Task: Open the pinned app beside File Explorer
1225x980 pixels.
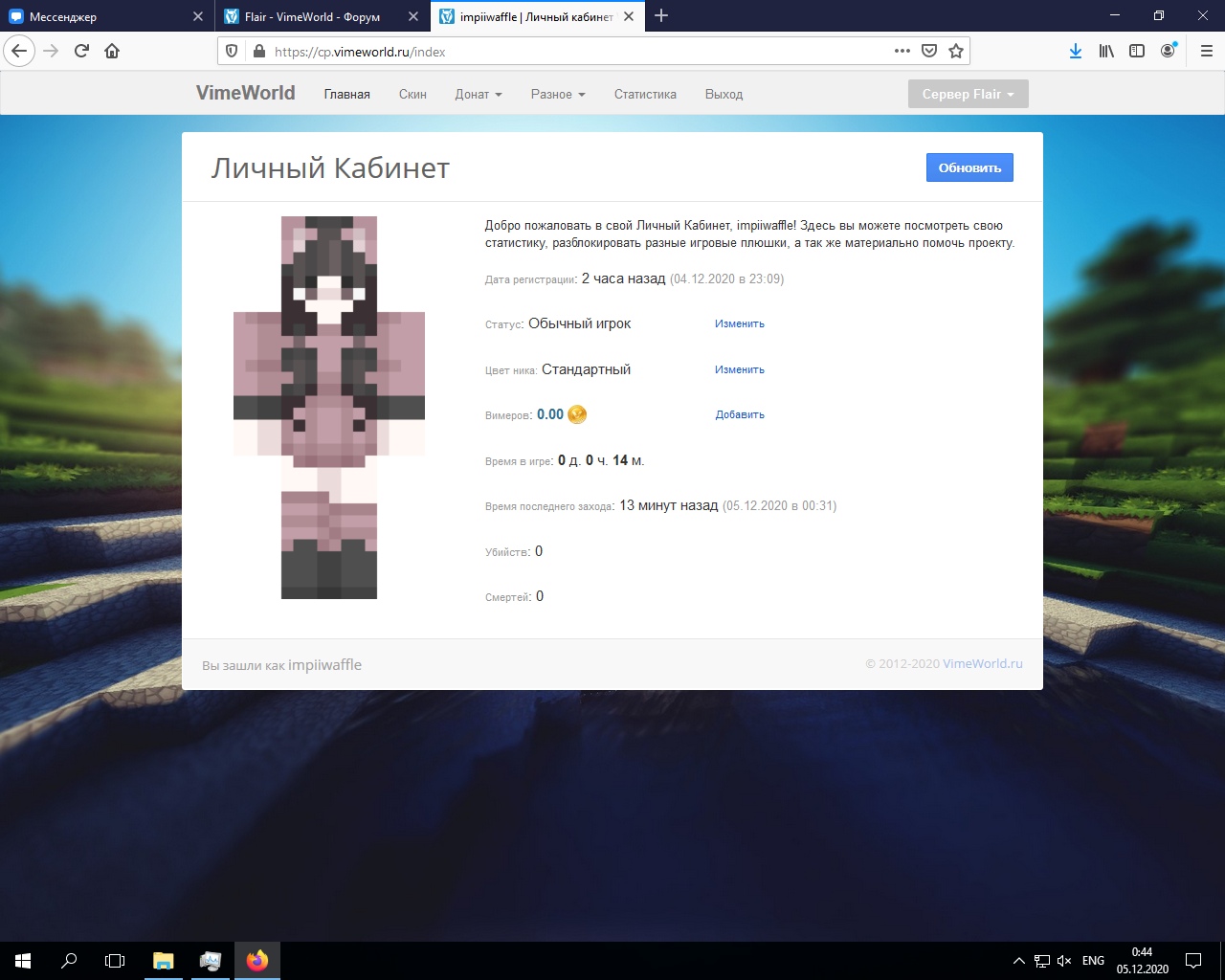Action: [x=211, y=961]
